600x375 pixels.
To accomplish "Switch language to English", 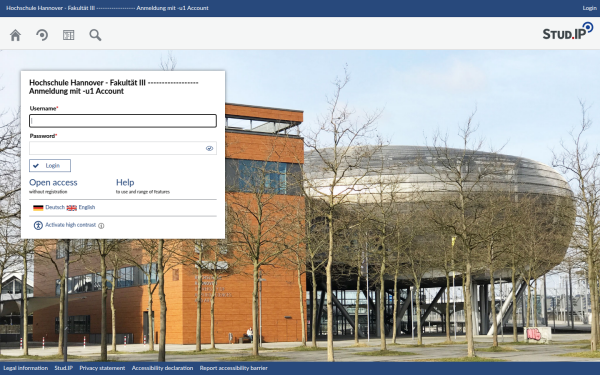I will tap(87, 207).
